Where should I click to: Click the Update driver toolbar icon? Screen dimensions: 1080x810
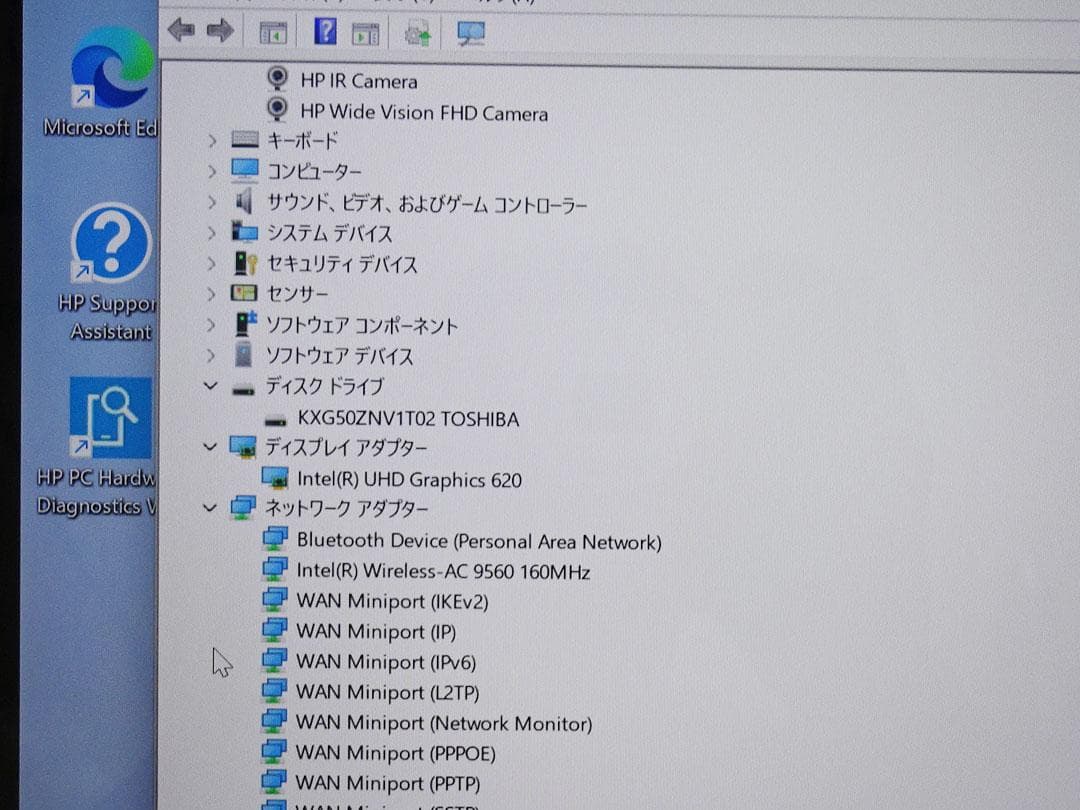click(416, 32)
